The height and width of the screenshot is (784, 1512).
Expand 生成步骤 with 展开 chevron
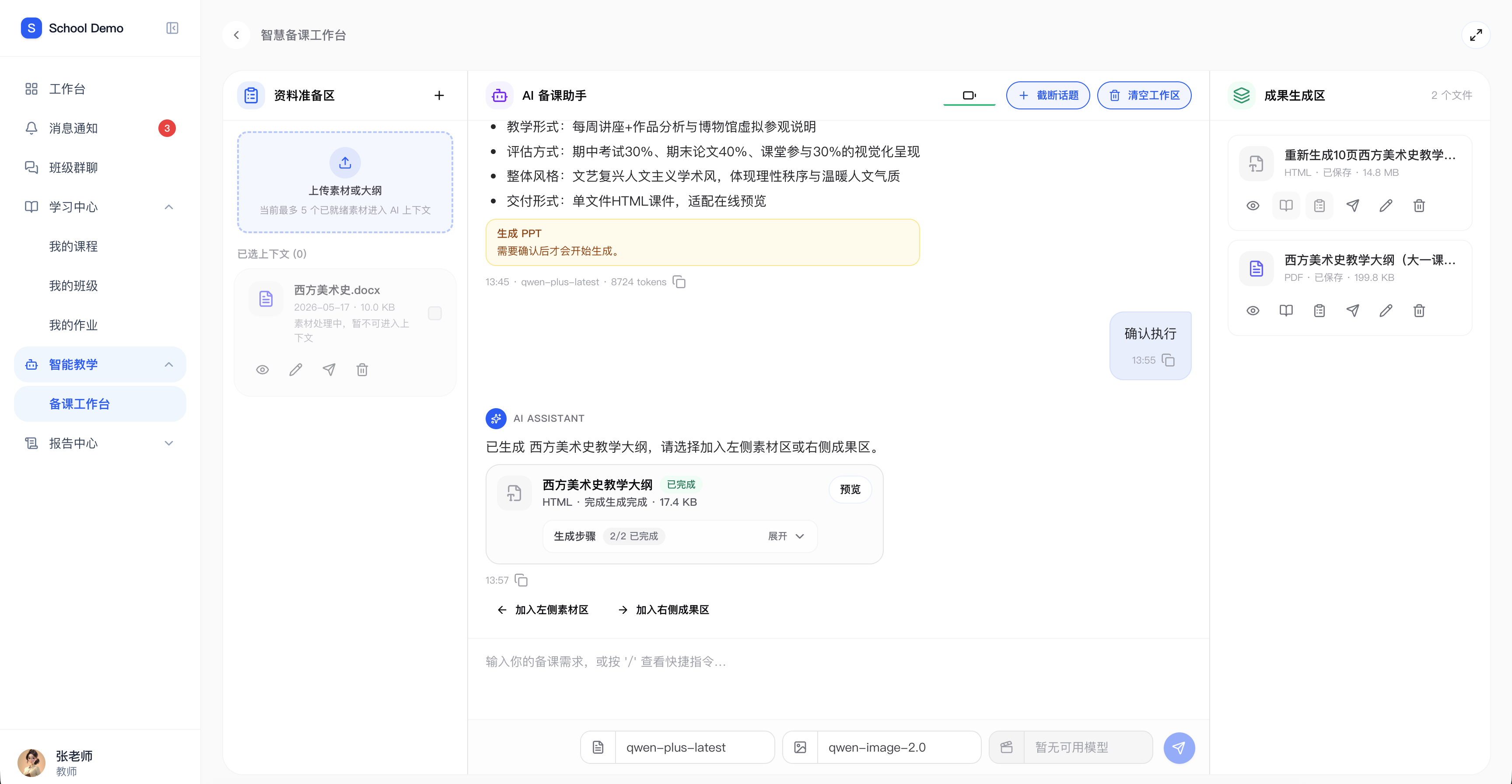pos(786,536)
